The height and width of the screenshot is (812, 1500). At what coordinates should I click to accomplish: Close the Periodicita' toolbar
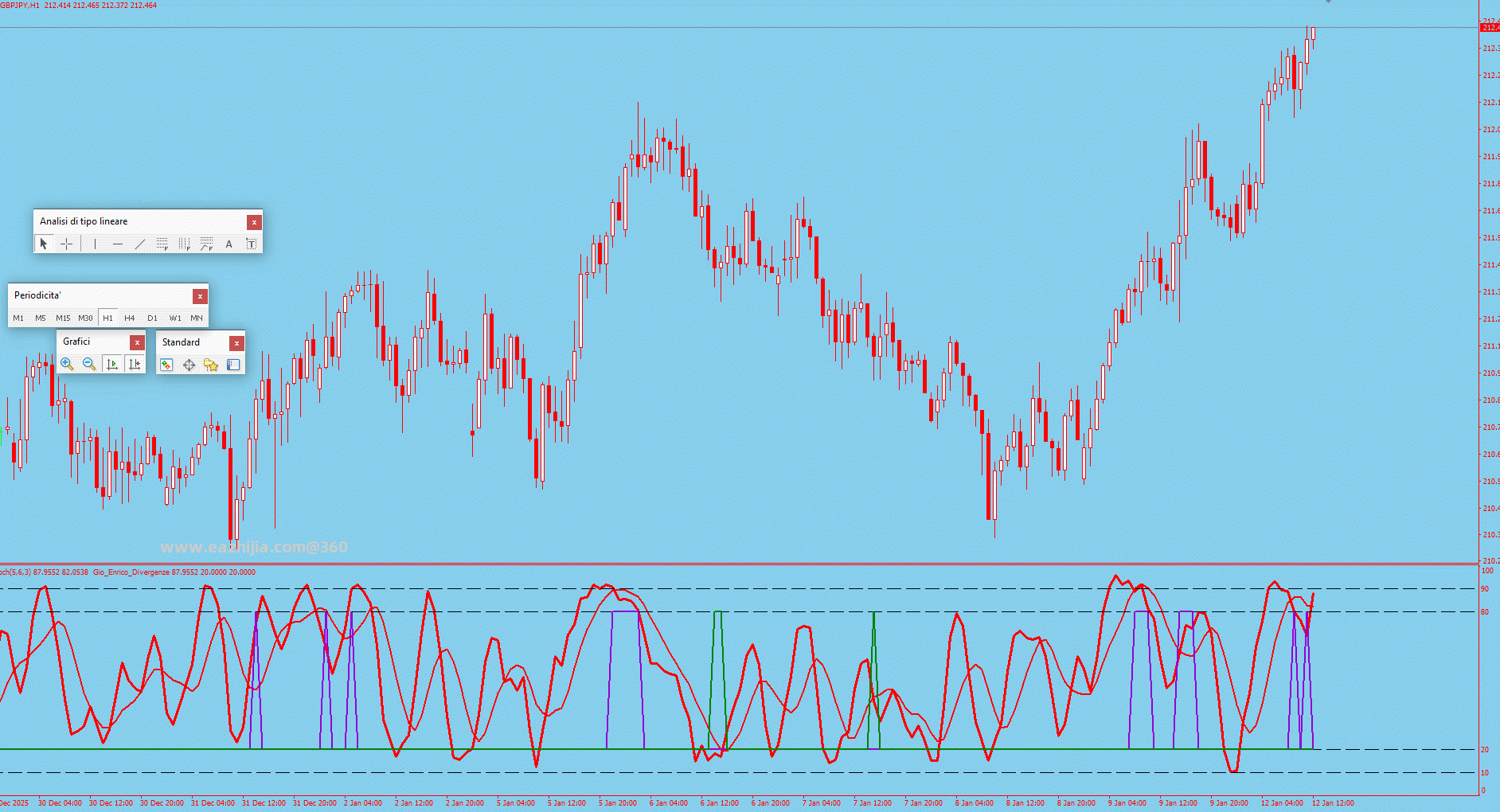click(x=200, y=296)
